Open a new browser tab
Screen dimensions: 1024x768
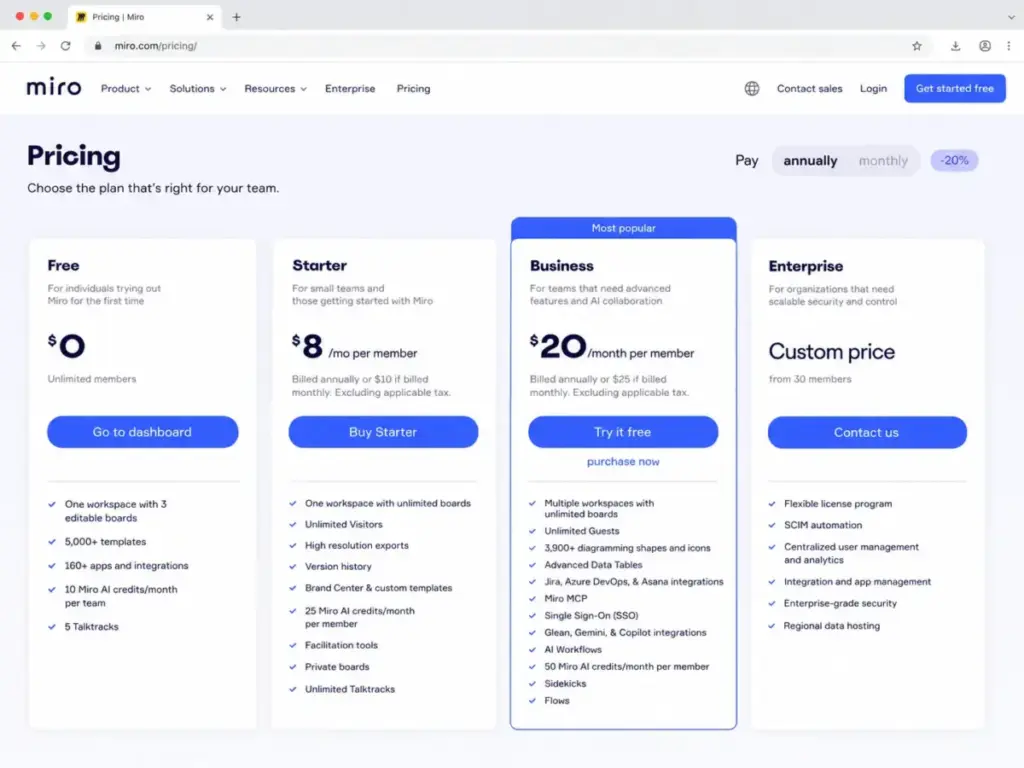[x=236, y=17]
